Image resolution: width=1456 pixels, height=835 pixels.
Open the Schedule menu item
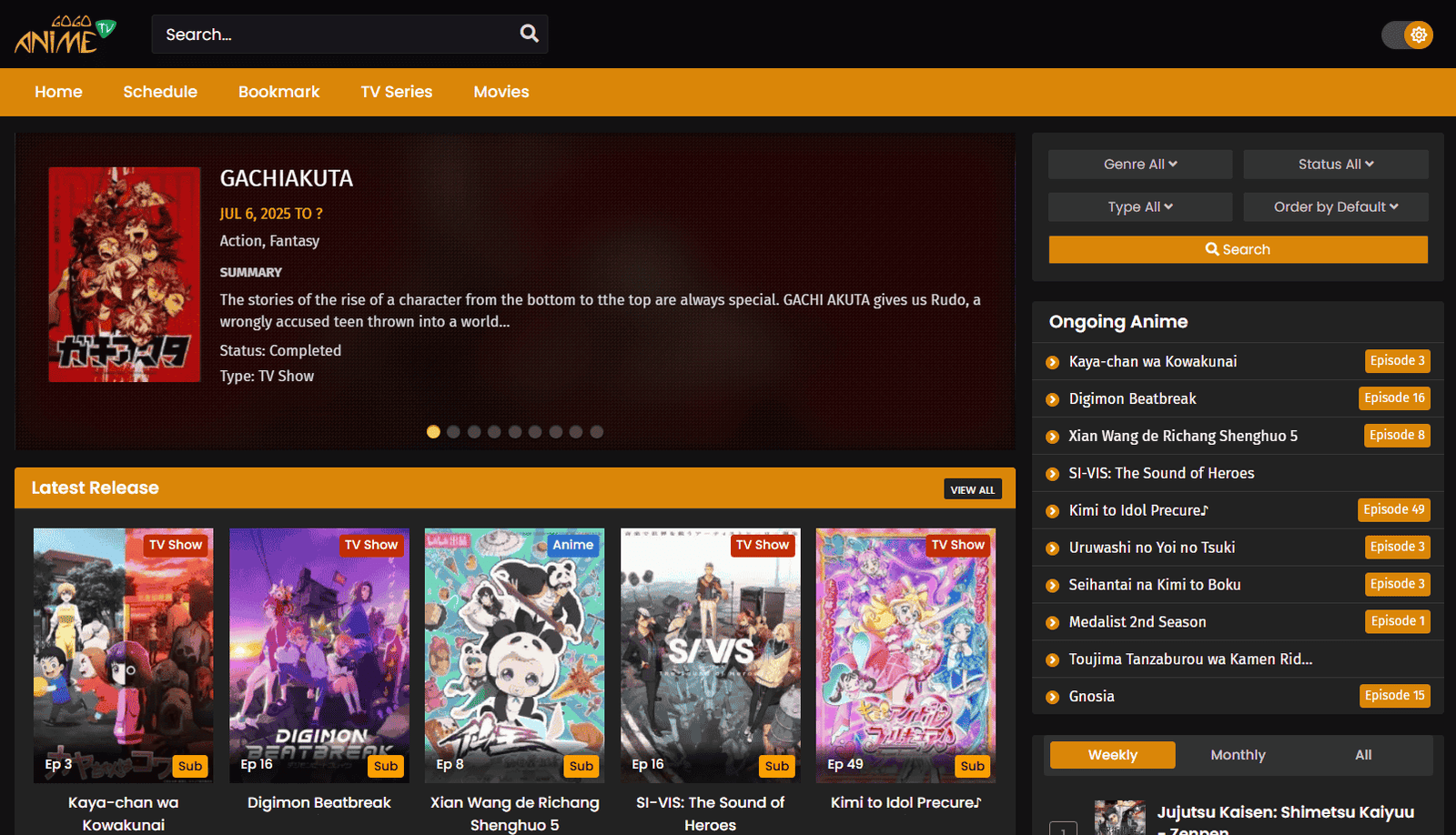click(160, 91)
